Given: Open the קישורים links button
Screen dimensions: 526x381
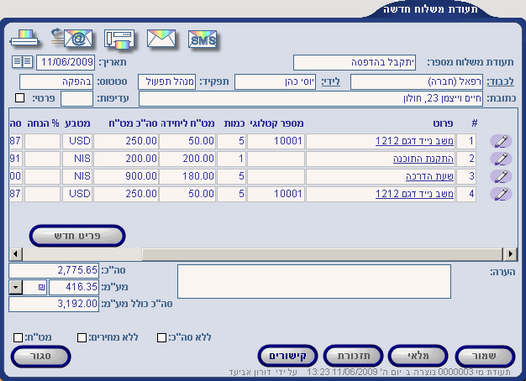Looking at the screenshot, I should coord(288,356).
